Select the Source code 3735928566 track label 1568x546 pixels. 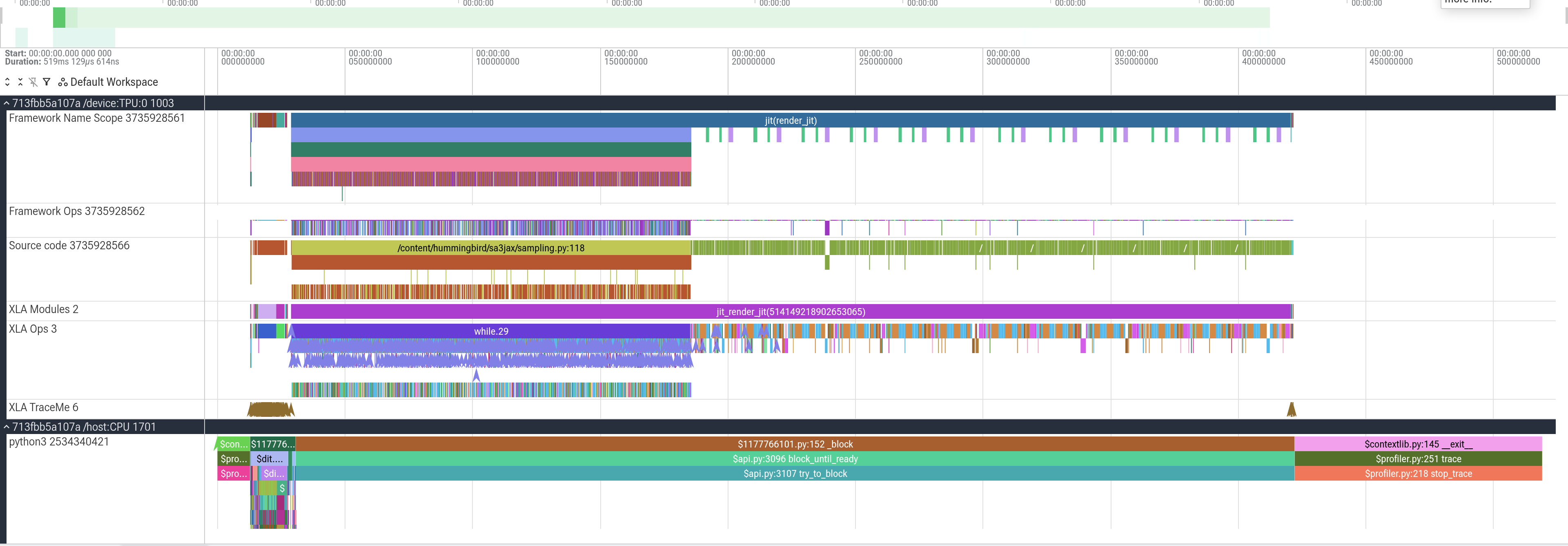point(69,246)
